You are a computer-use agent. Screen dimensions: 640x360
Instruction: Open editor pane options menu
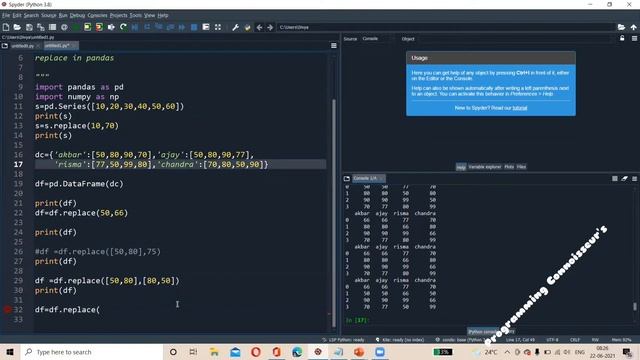pos(333,46)
